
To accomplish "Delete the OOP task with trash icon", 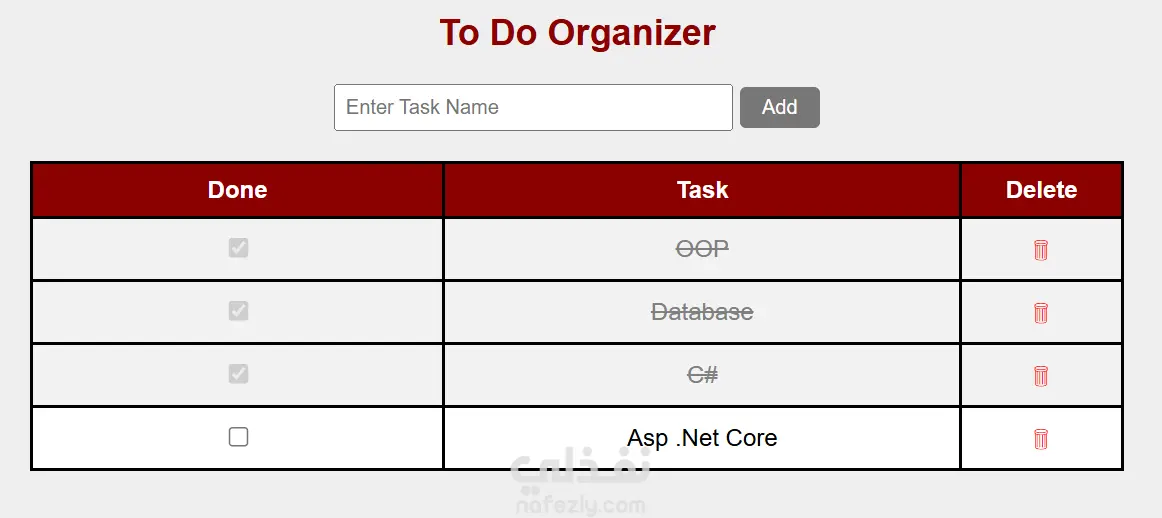I will [x=1040, y=250].
